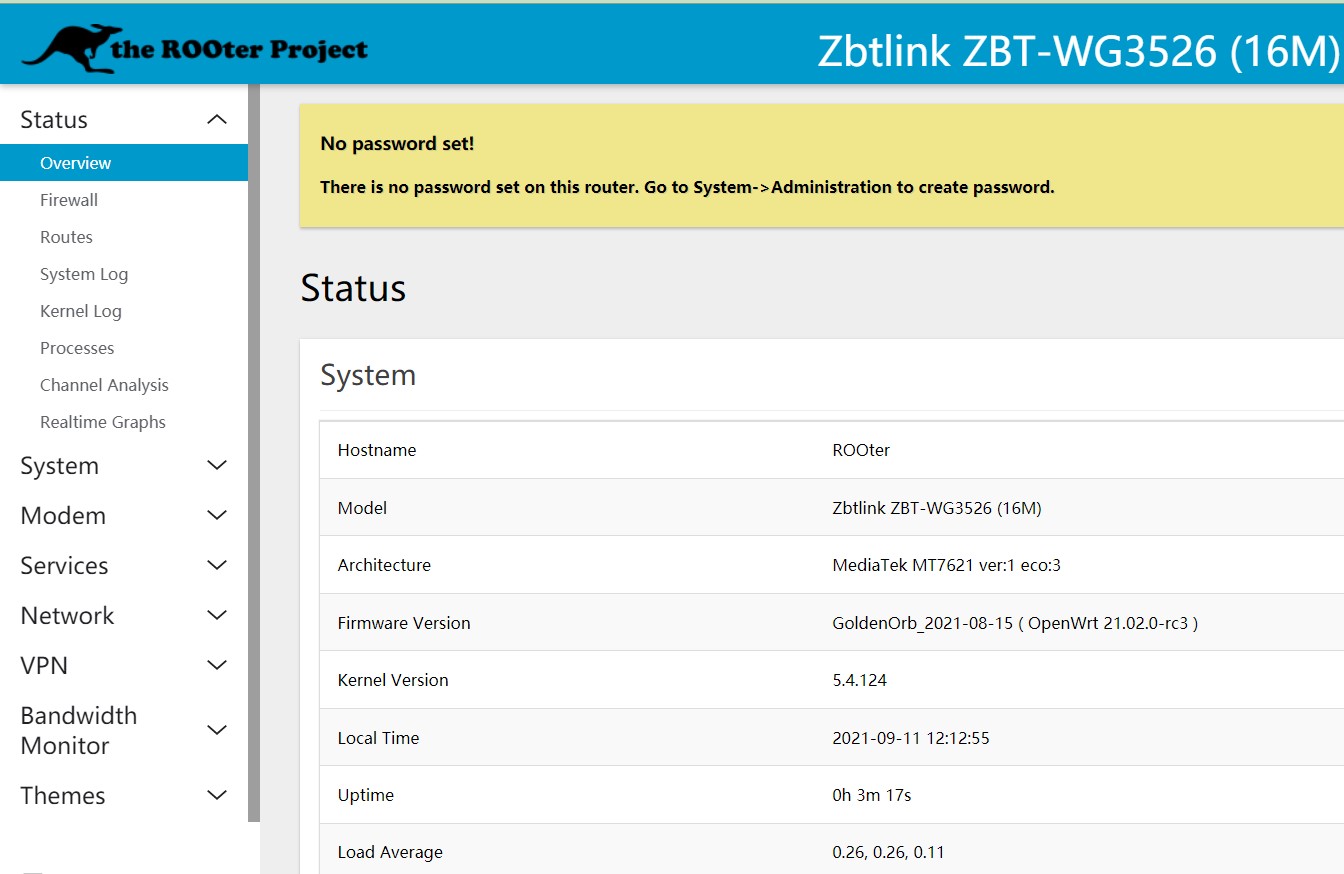1344x874 pixels.
Task: Click the Uptime row label
Action: (366, 795)
